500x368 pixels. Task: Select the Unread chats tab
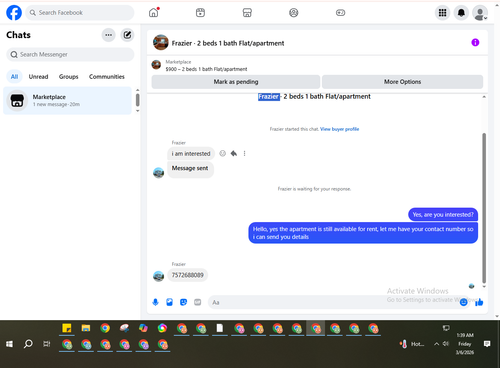(x=38, y=76)
